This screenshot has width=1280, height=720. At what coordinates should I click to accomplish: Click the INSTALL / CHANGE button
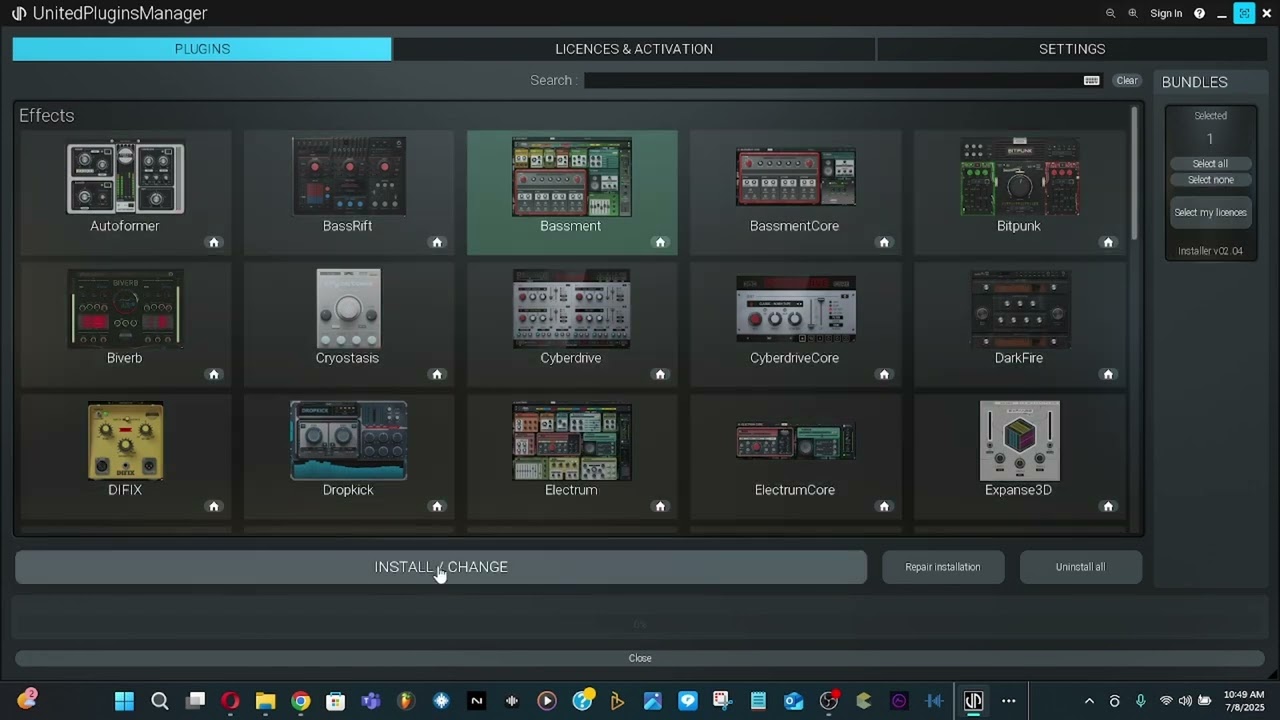[441, 567]
